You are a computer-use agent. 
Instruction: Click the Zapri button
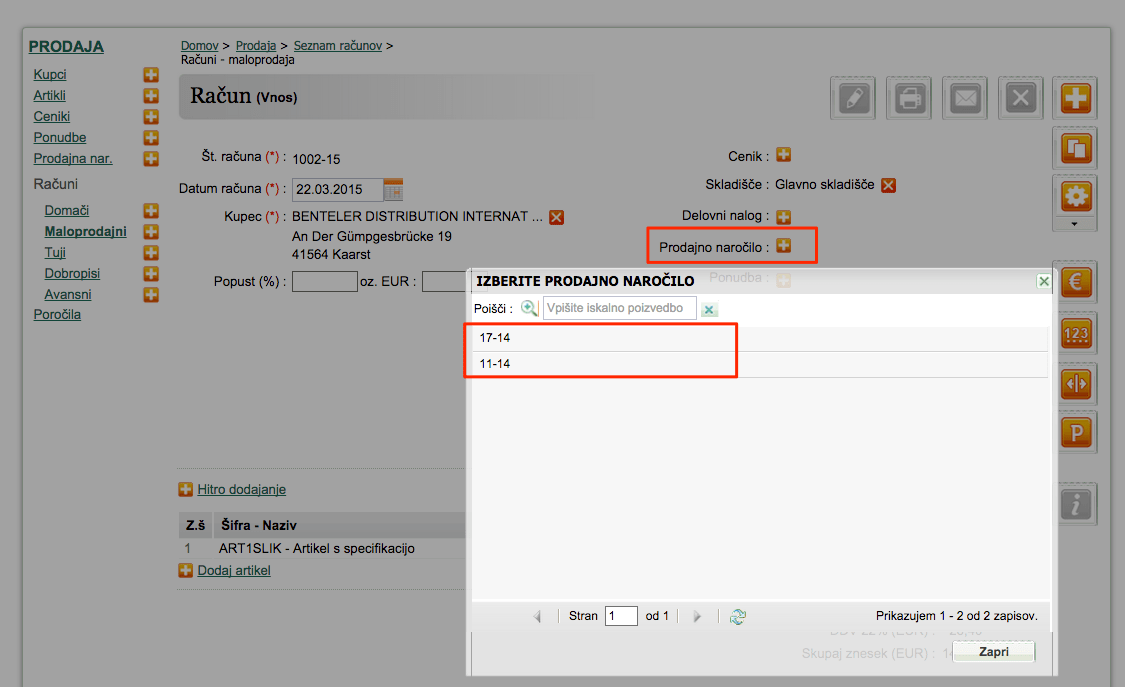(994, 652)
